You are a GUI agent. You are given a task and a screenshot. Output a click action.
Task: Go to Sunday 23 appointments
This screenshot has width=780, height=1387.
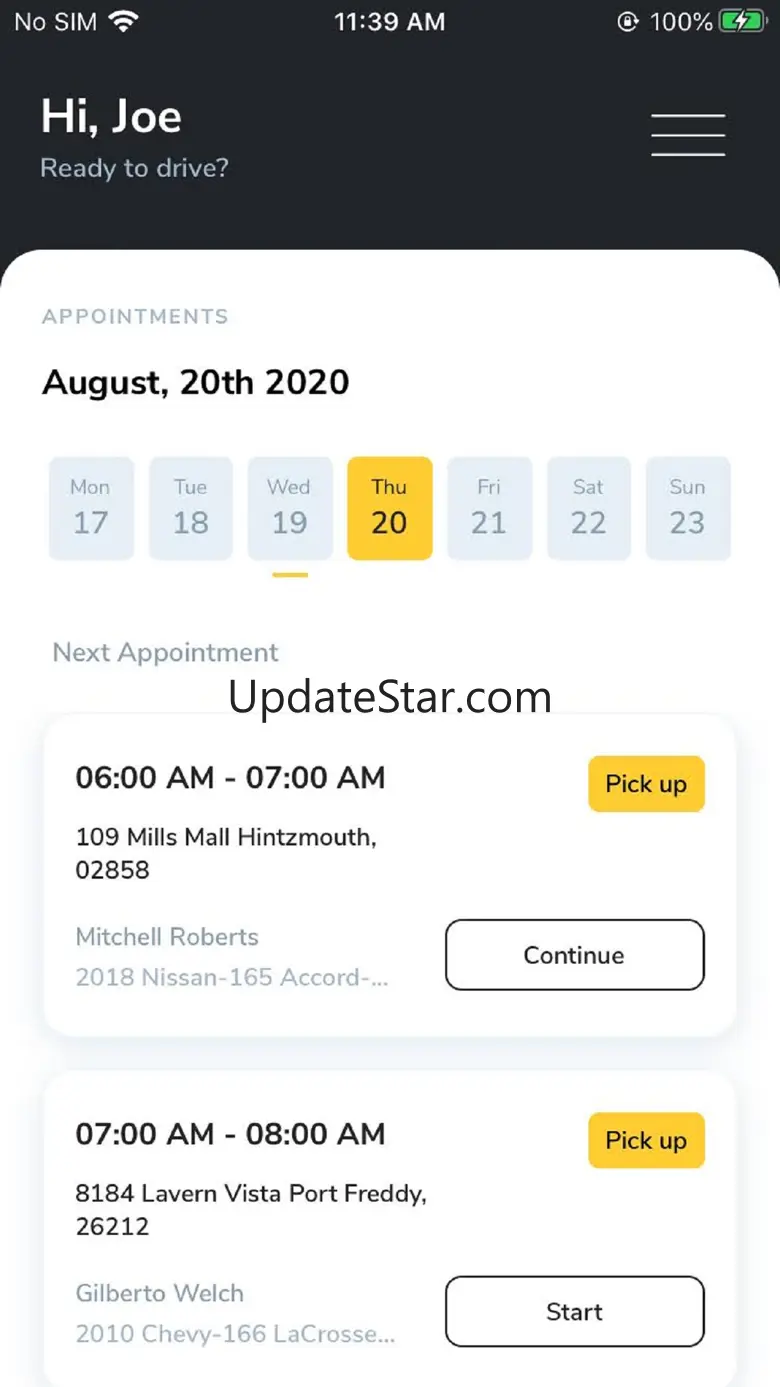[x=687, y=508]
